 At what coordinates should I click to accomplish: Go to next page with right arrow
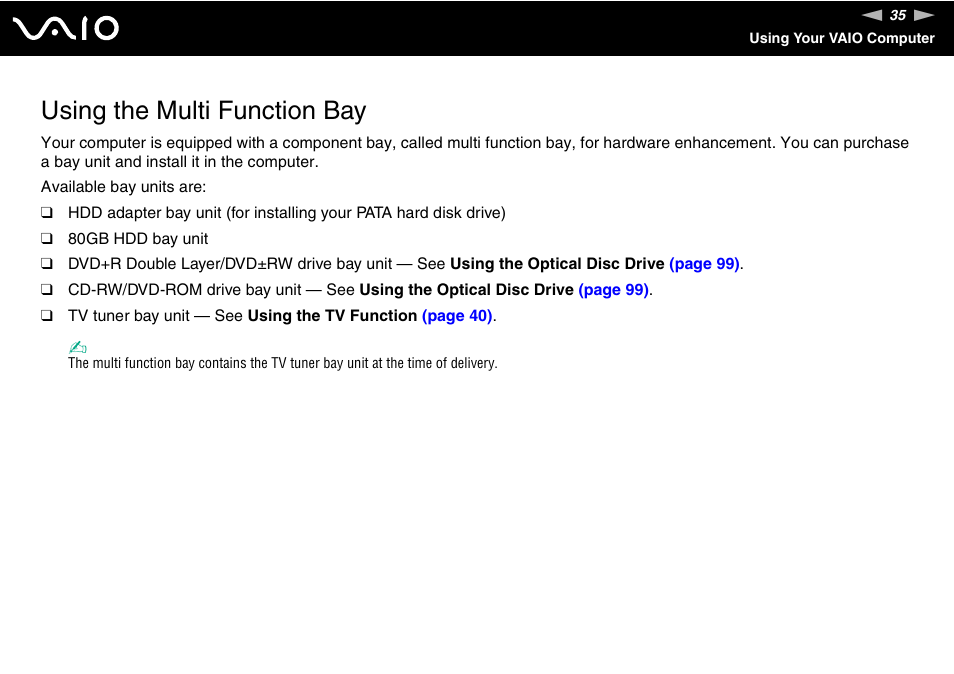pos(924,15)
